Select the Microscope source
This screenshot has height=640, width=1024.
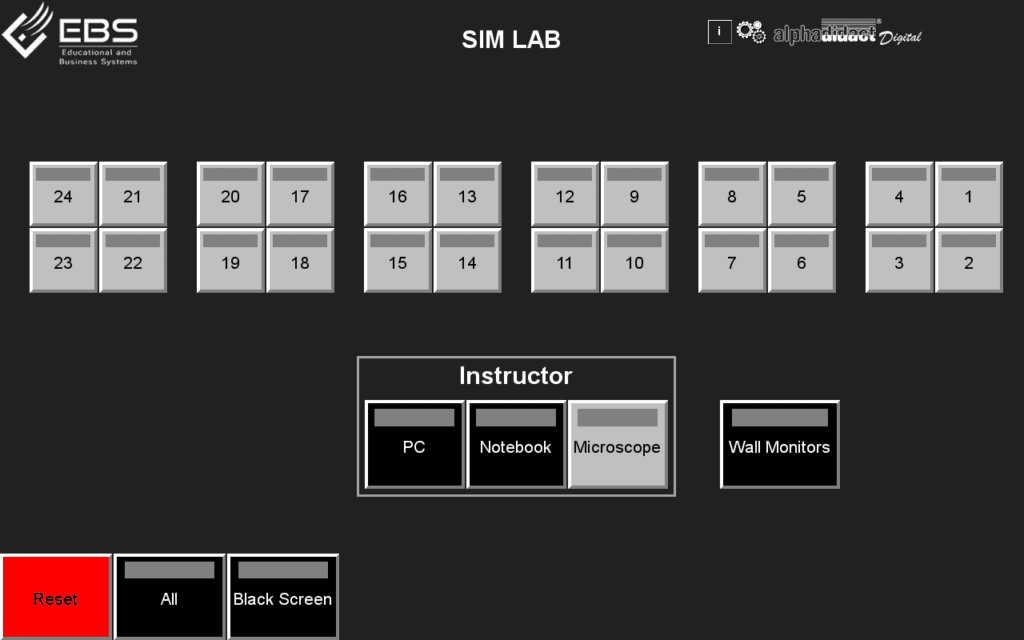coord(618,444)
